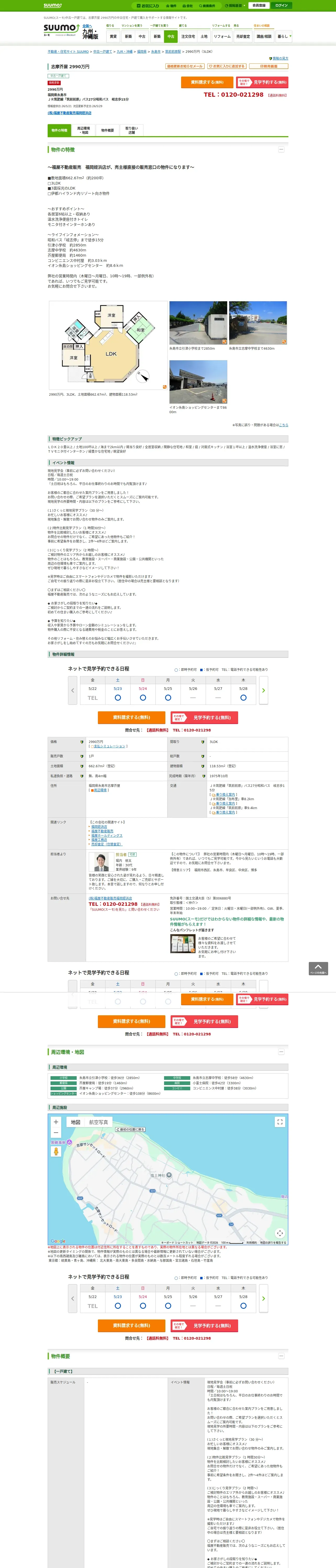Collapse the 周辺環境・地図 section

tap(281, 1052)
